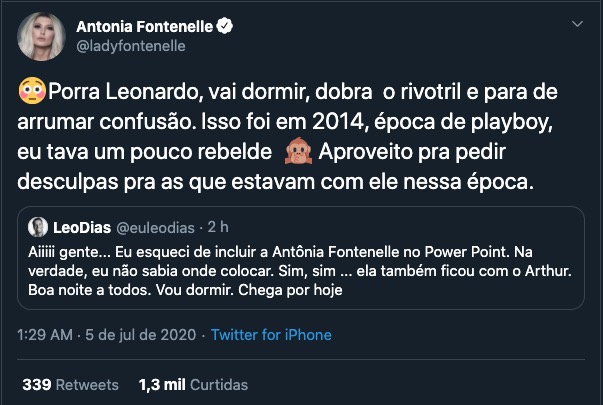The height and width of the screenshot is (405, 603).
Task: Click the @ladyfontenelle handle
Action: [130, 46]
